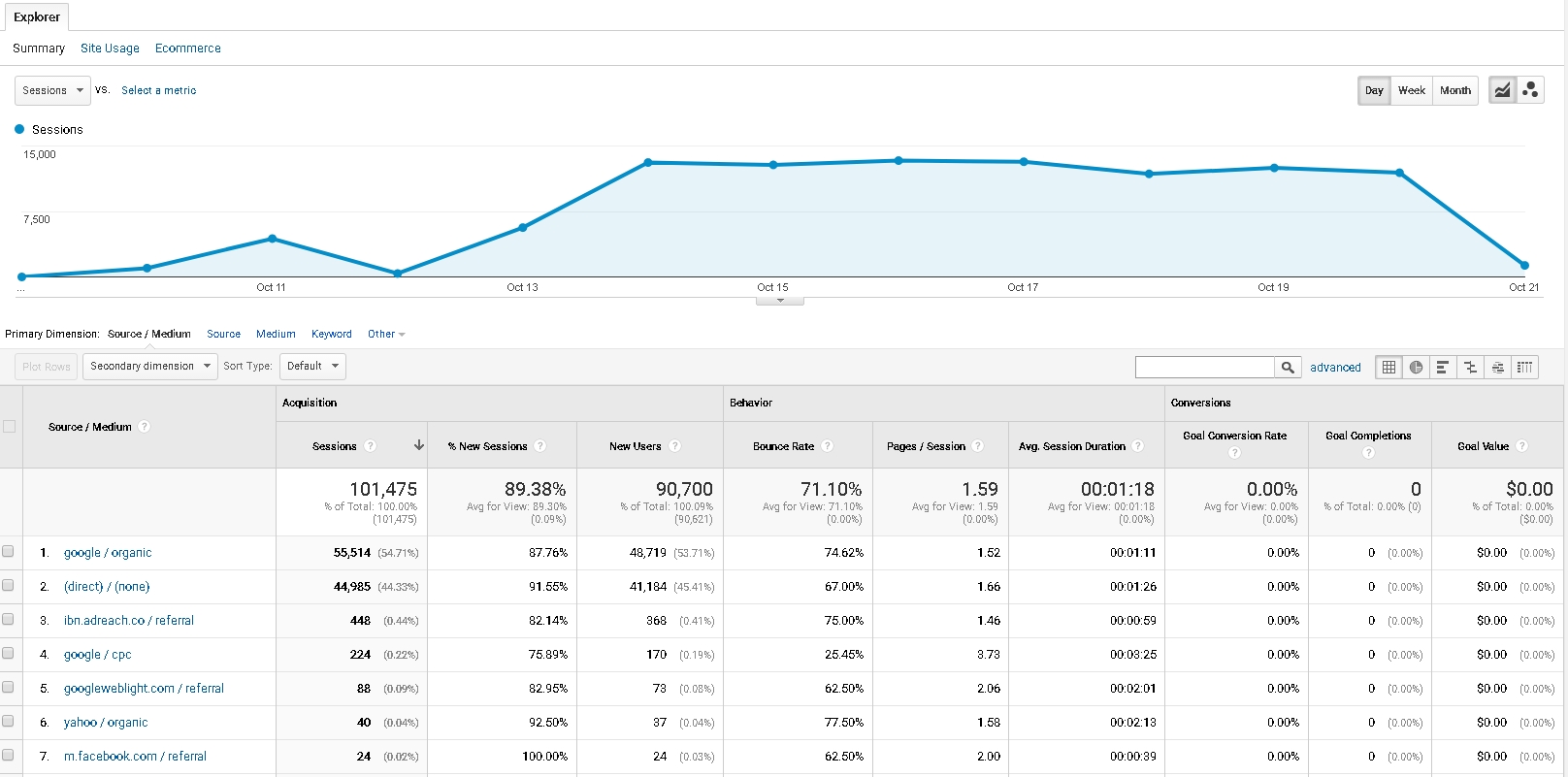Sort by New Users column header
The image size is (1568, 777).
coord(635,446)
